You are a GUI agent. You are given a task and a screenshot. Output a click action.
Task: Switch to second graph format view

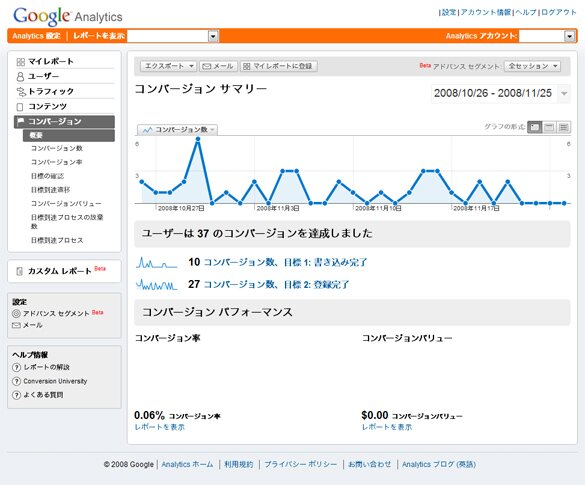point(549,127)
